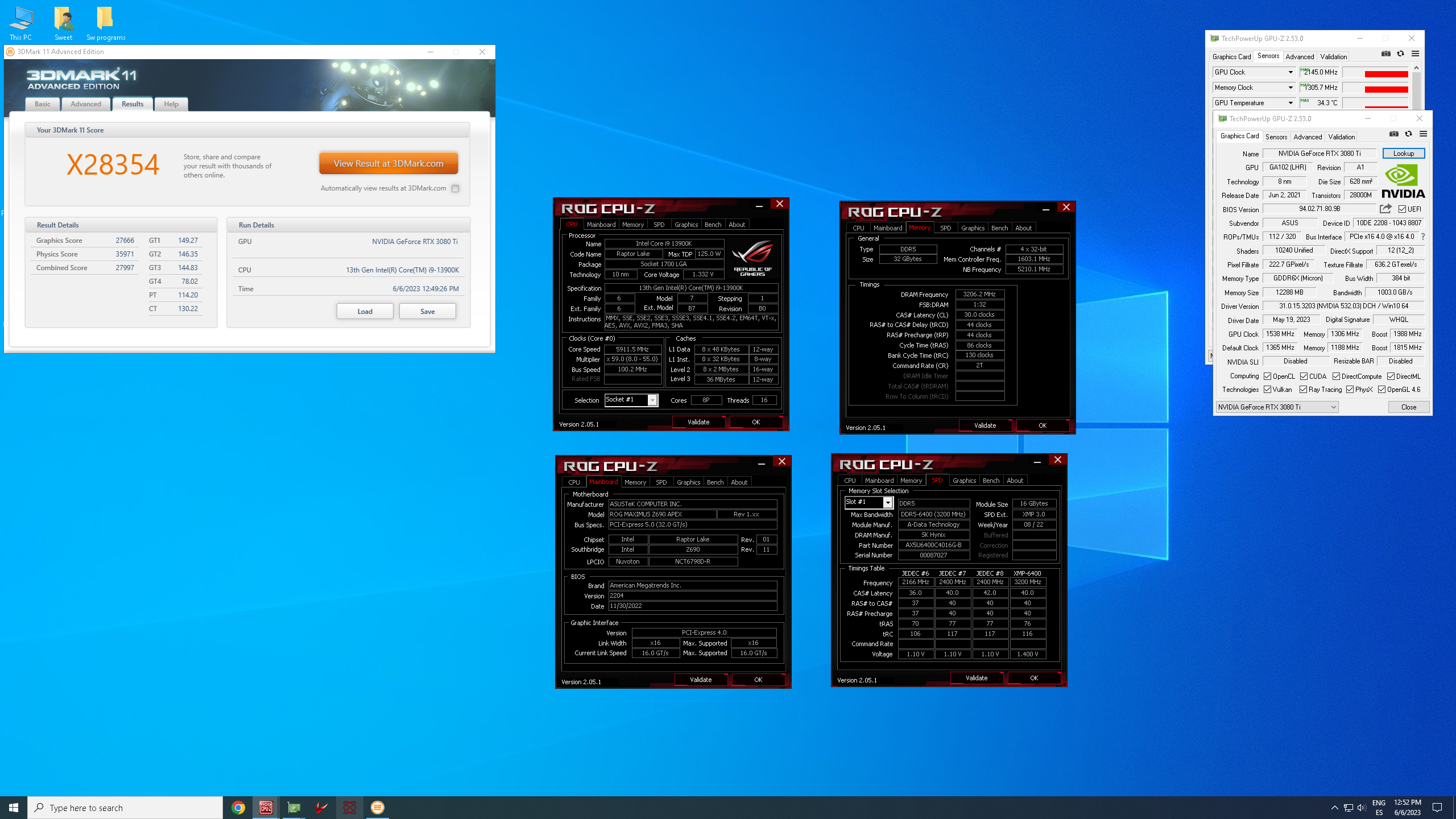Refresh readings in GPU-Z Sensors window

pyautogui.click(x=1401, y=54)
